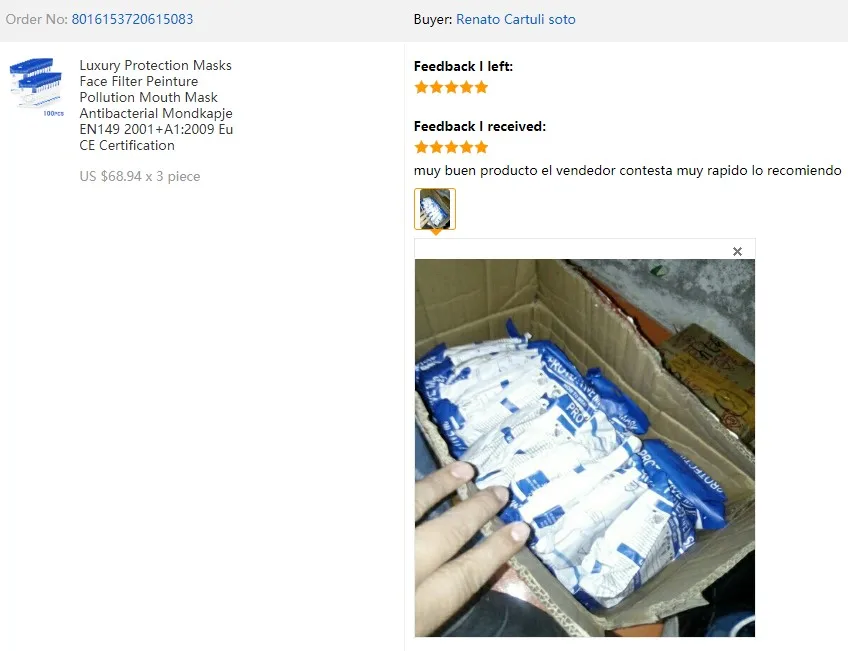Open order number 8016153720615083 link

coord(132,19)
